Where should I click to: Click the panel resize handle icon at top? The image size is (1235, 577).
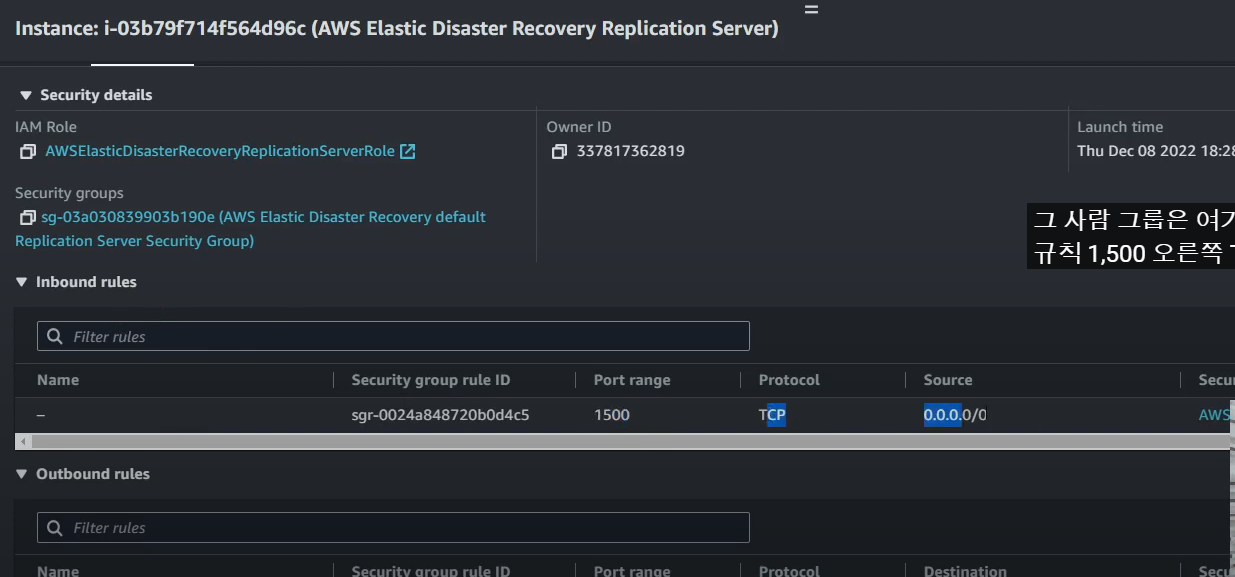pyautogui.click(x=811, y=10)
